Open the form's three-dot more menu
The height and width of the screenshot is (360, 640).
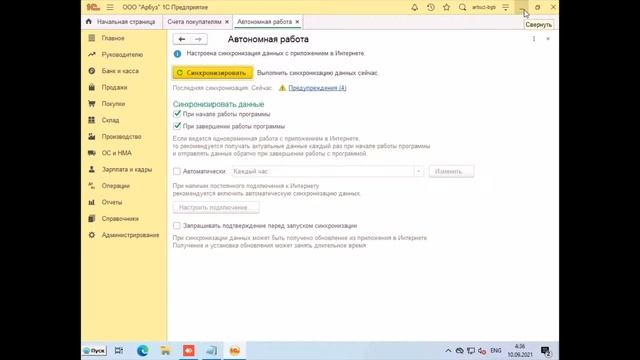[x=534, y=39]
